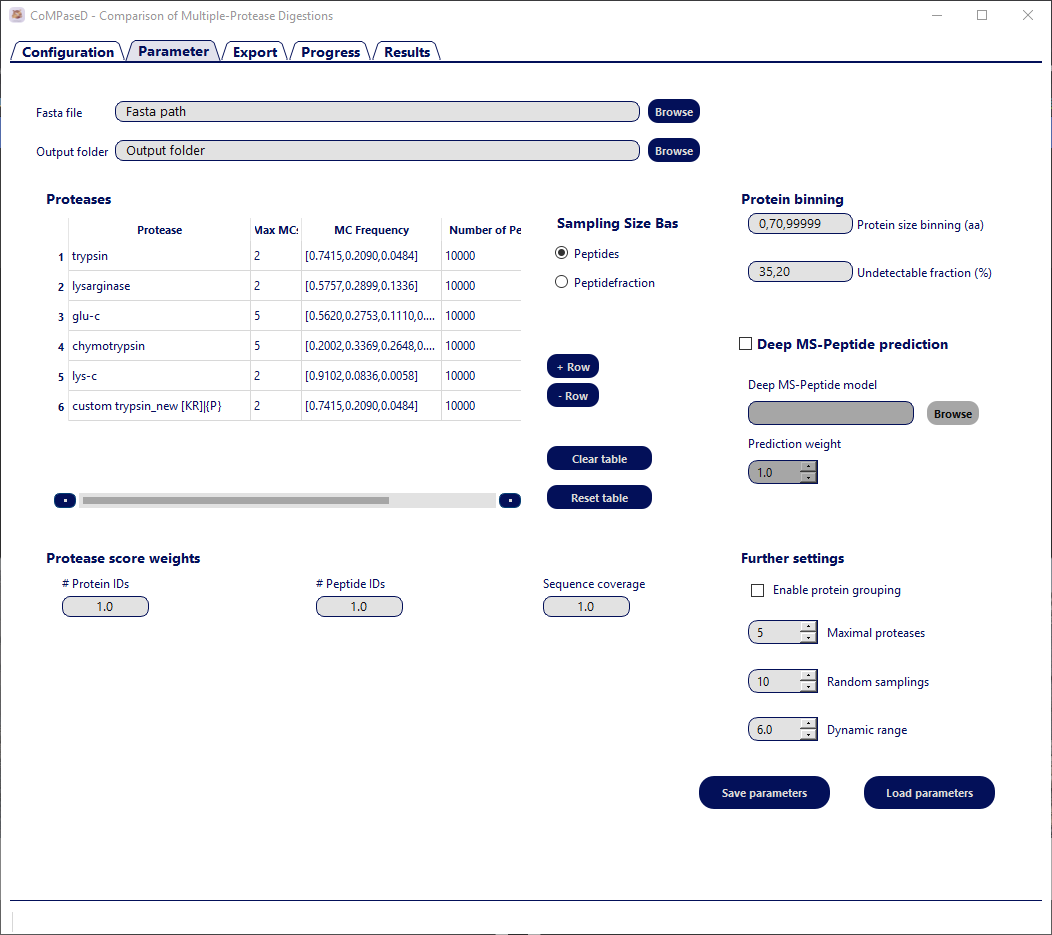Go to the Export tab
Image resolution: width=1052 pixels, height=935 pixels.
click(x=255, y=52)
